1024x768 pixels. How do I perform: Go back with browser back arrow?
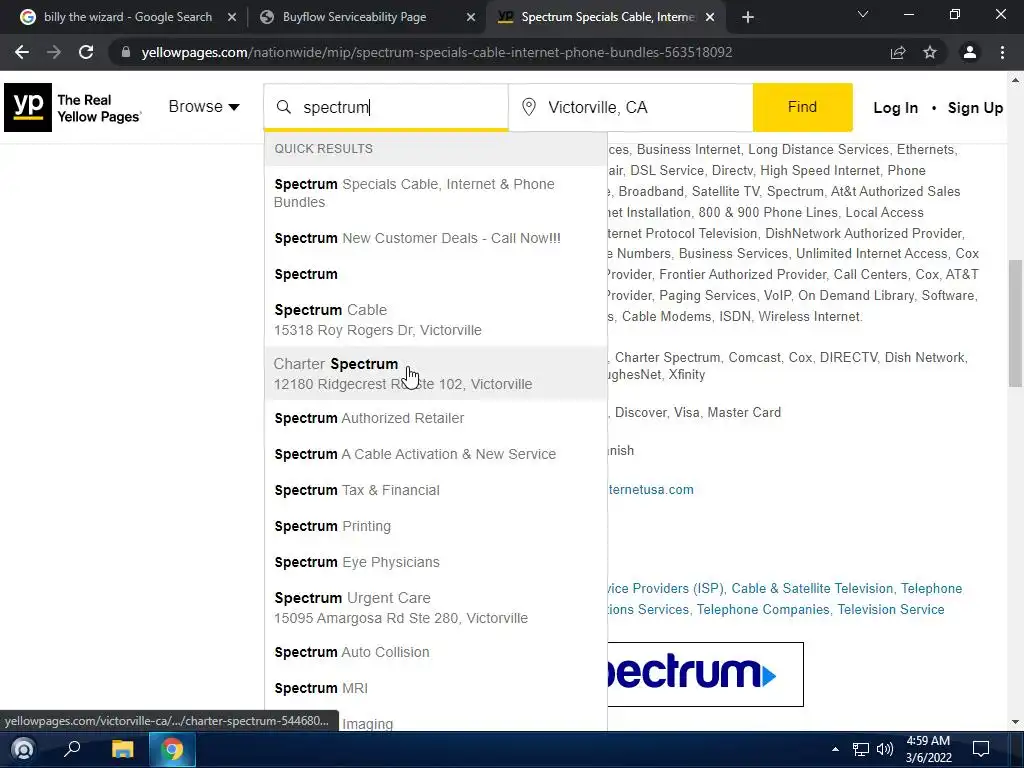point(22,52)
